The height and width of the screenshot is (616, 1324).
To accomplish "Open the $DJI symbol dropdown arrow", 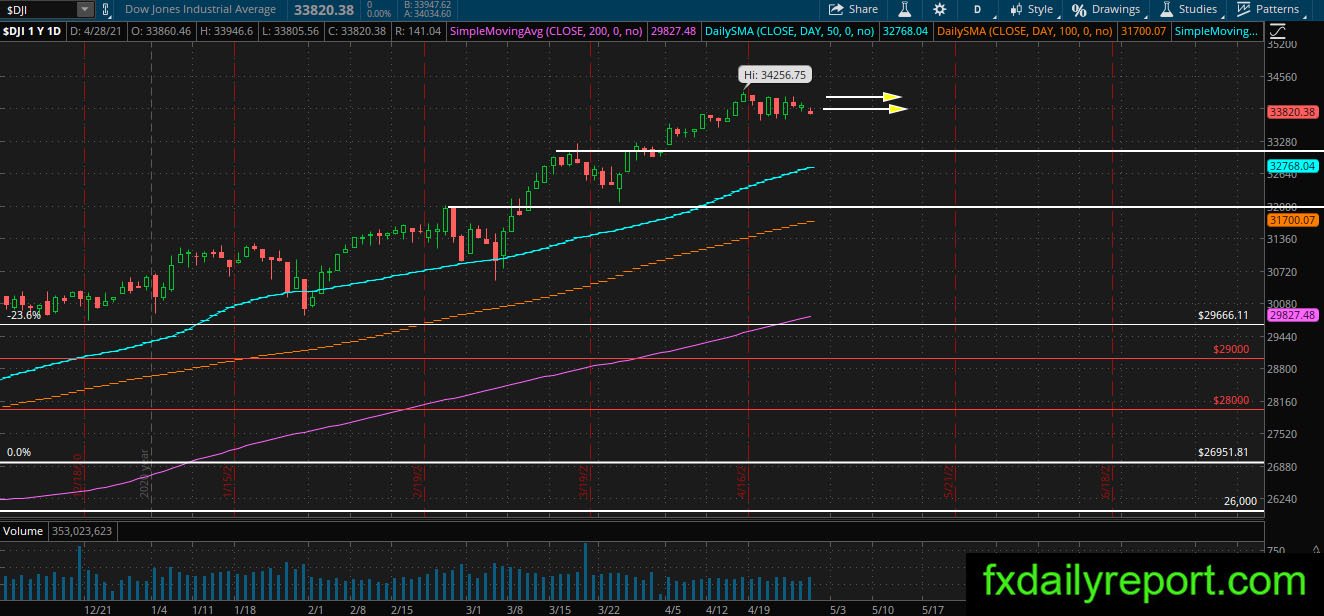I will coord(85,9).
